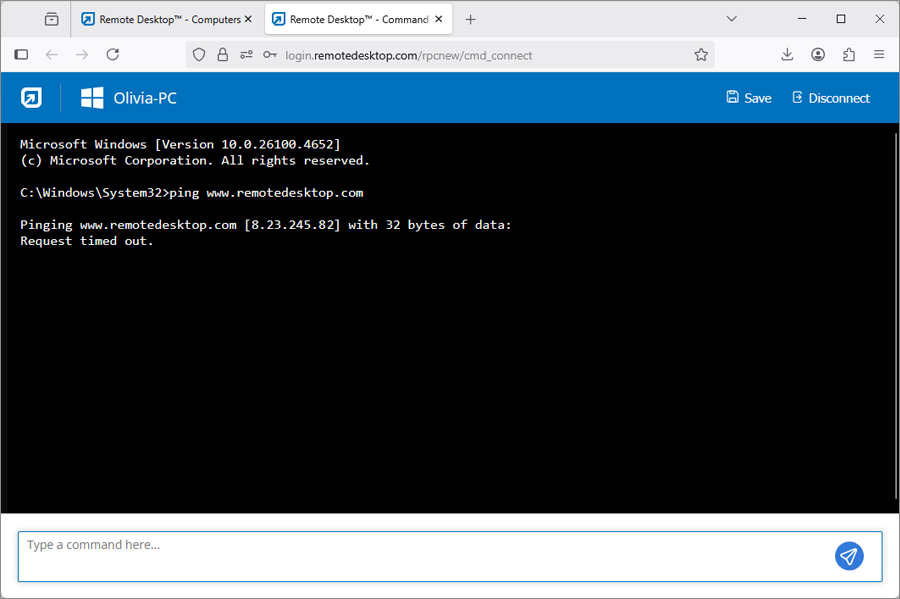Disconnect from the Olivia-PC session
Image resolution: width=900 pixels, height=599 pixels.
point(830,98)
